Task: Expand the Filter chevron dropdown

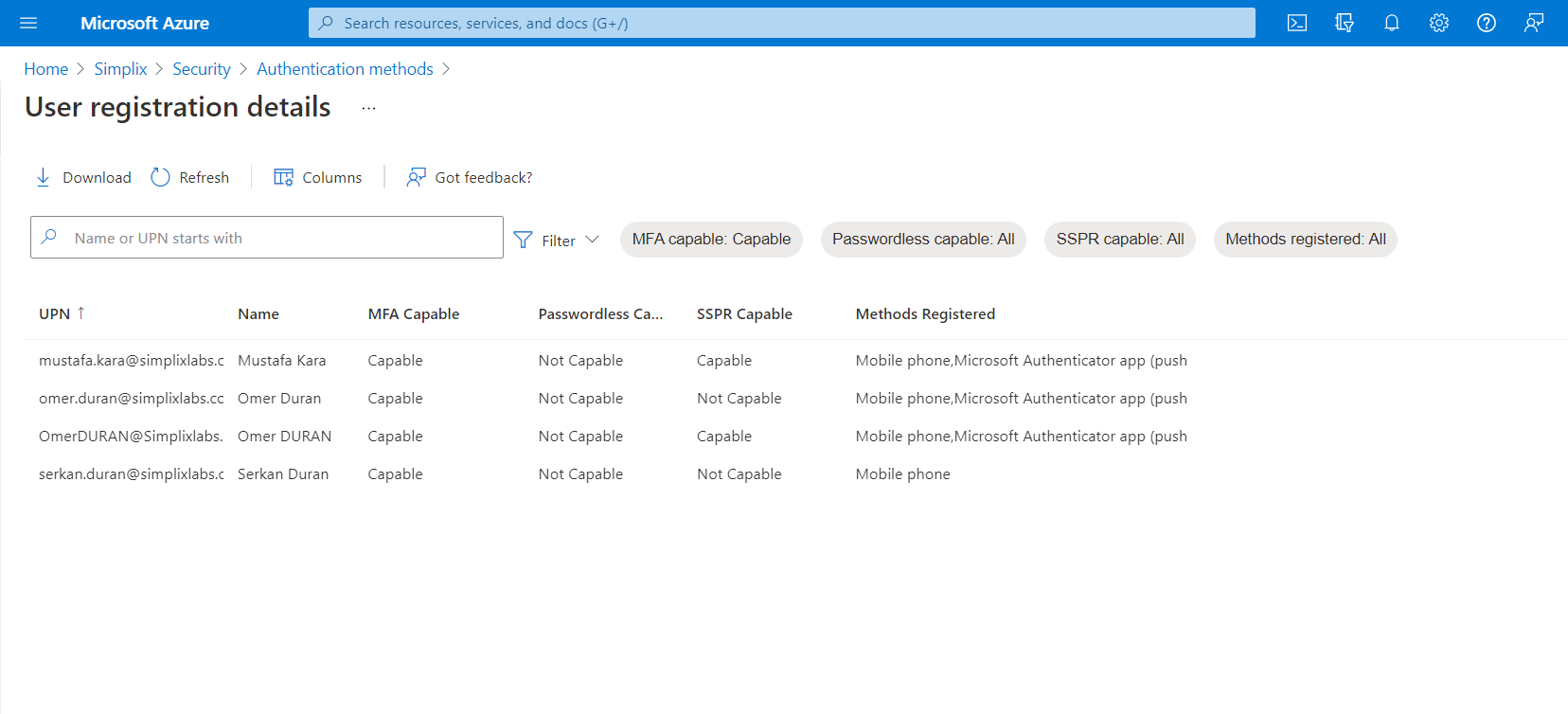Action: [593, 240]
